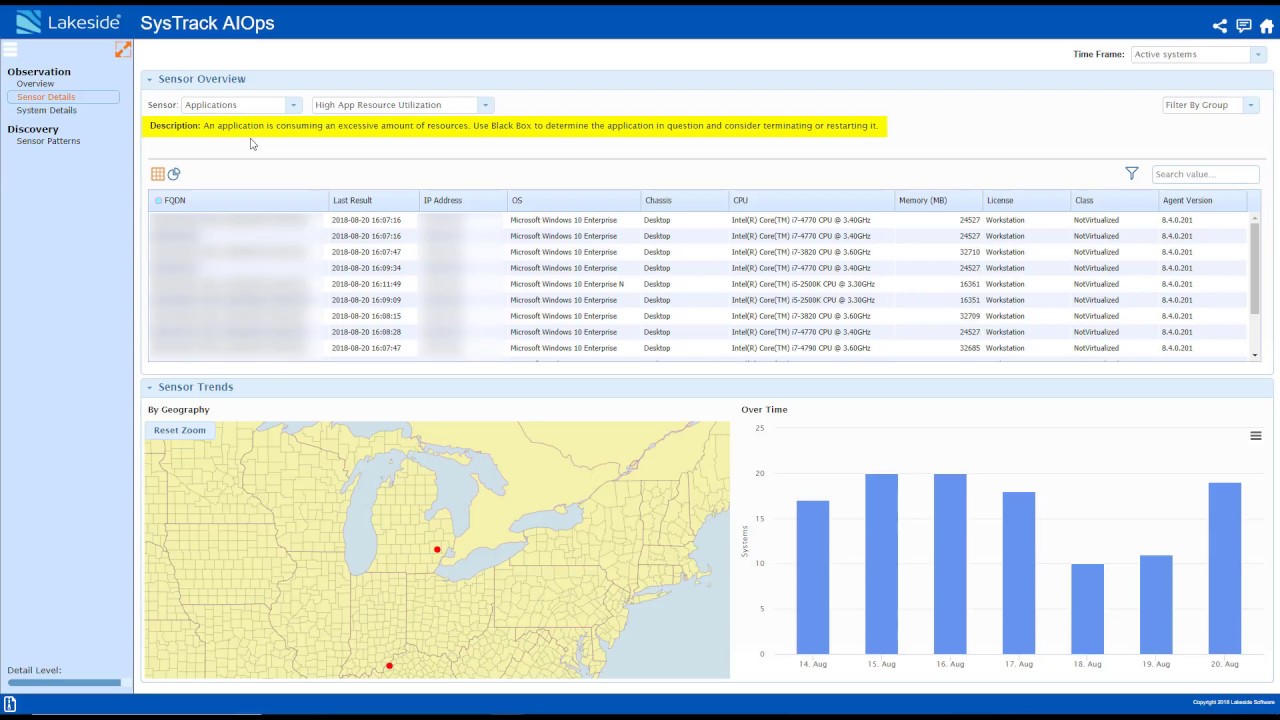Open Sensor Patterns under Discovery
This screenshot has width=1280, height=720.
point(48,141)
